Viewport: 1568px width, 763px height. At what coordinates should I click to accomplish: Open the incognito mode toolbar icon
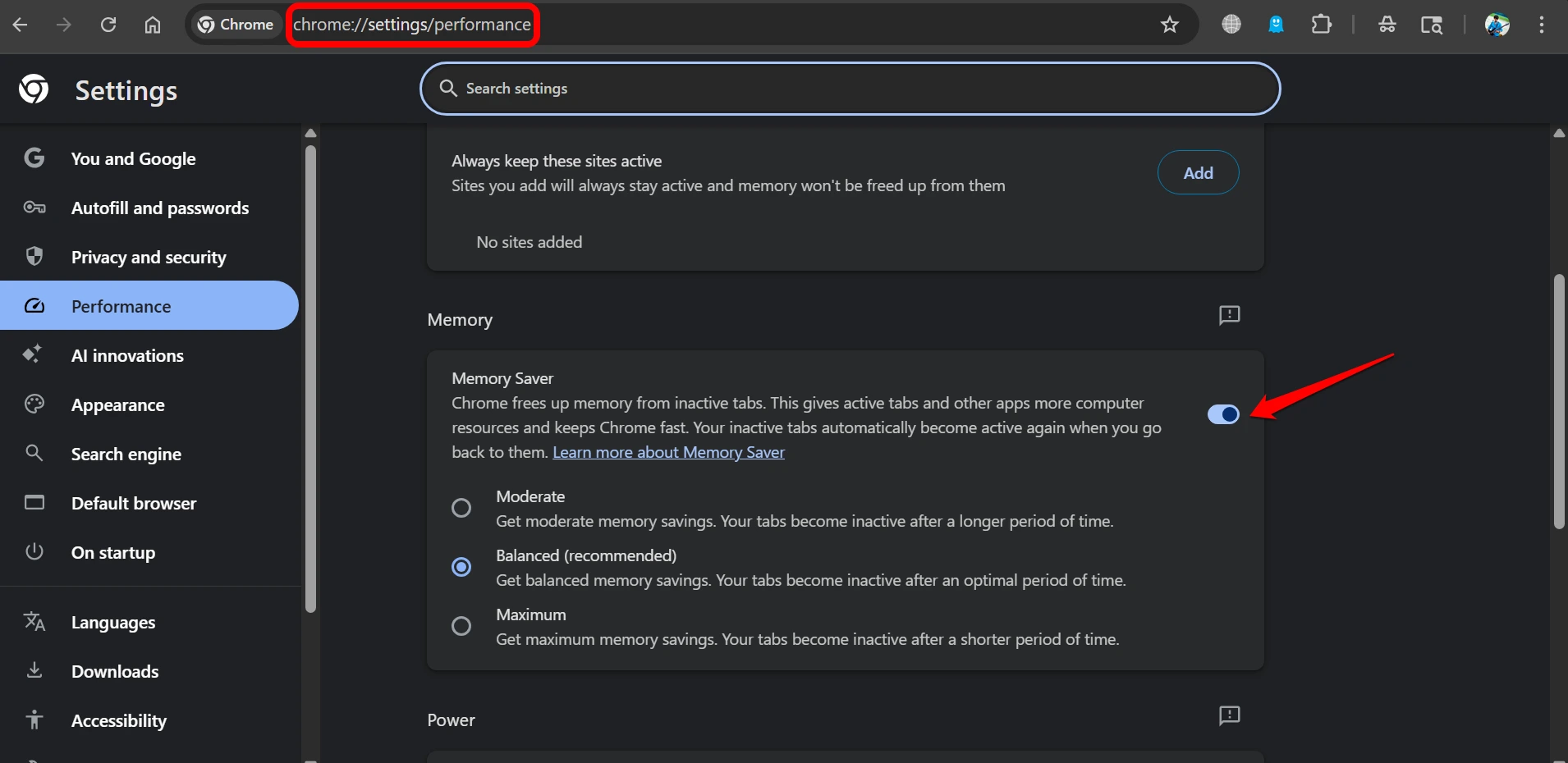pos(1387,25)
